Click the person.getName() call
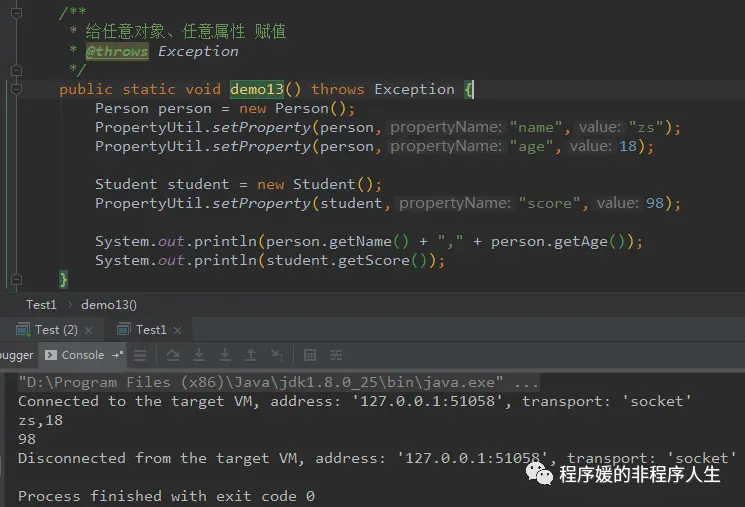Image resolution: width=745 pixels, height=507 pixels. [337, 241]
